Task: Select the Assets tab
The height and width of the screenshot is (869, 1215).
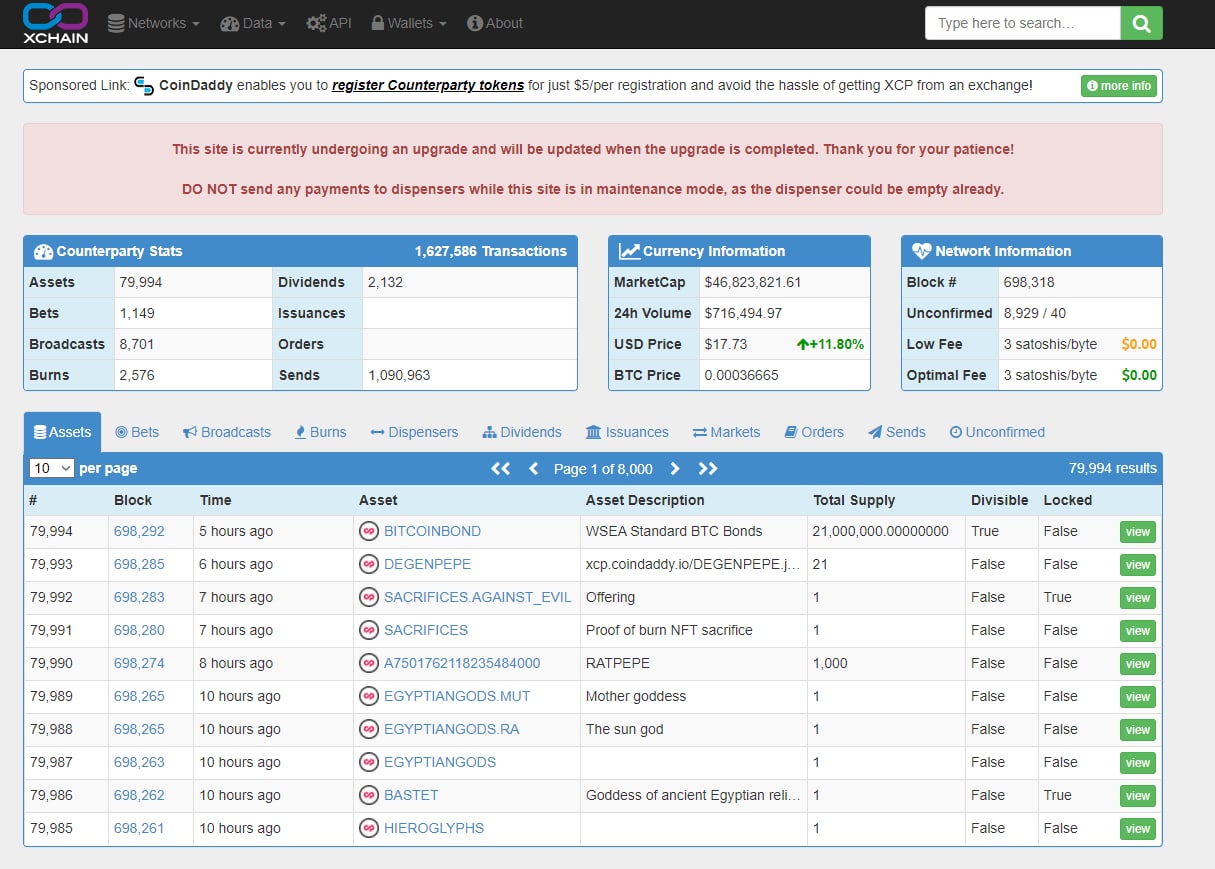Action: [x=62, y=432]
